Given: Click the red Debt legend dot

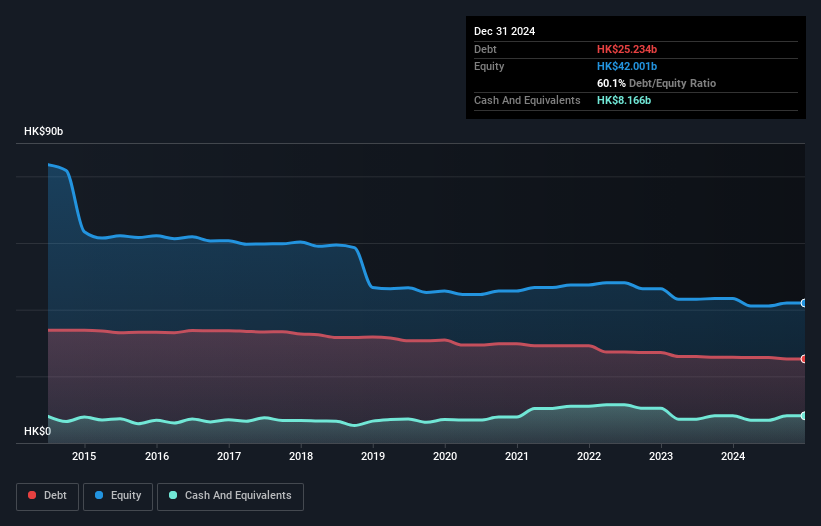Looking at the screenshot, I should click(x=32, y=495).
